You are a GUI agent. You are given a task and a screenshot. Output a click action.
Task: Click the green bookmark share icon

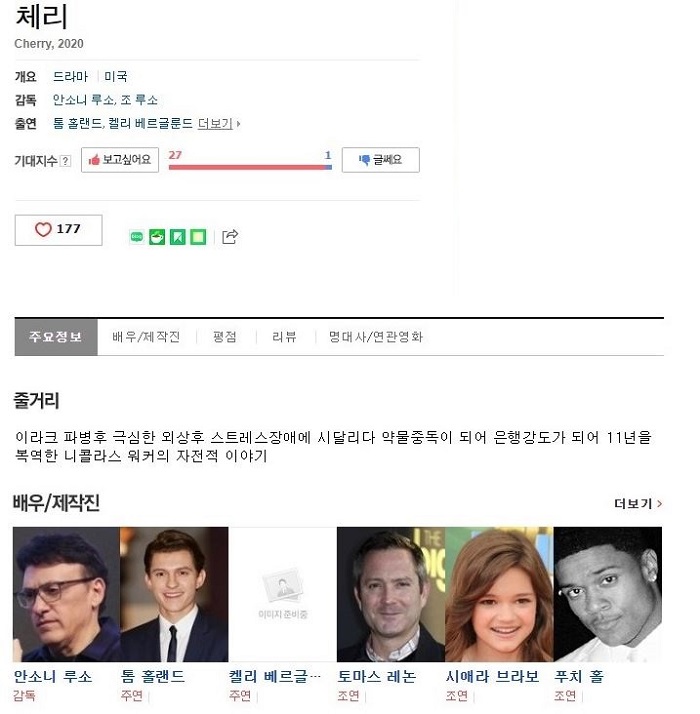tap(178, 237)
